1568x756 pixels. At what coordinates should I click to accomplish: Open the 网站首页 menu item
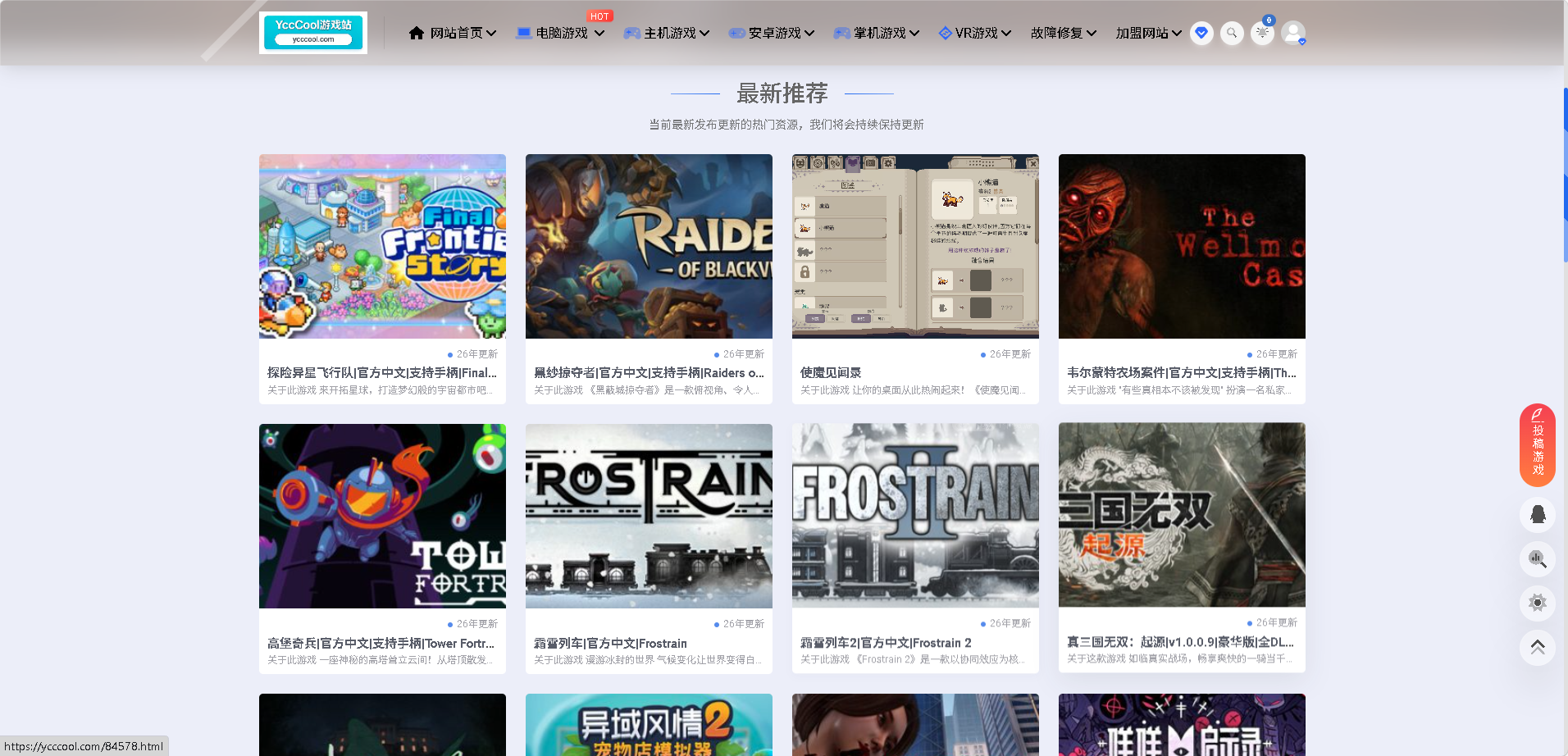(x=453, y=33)
